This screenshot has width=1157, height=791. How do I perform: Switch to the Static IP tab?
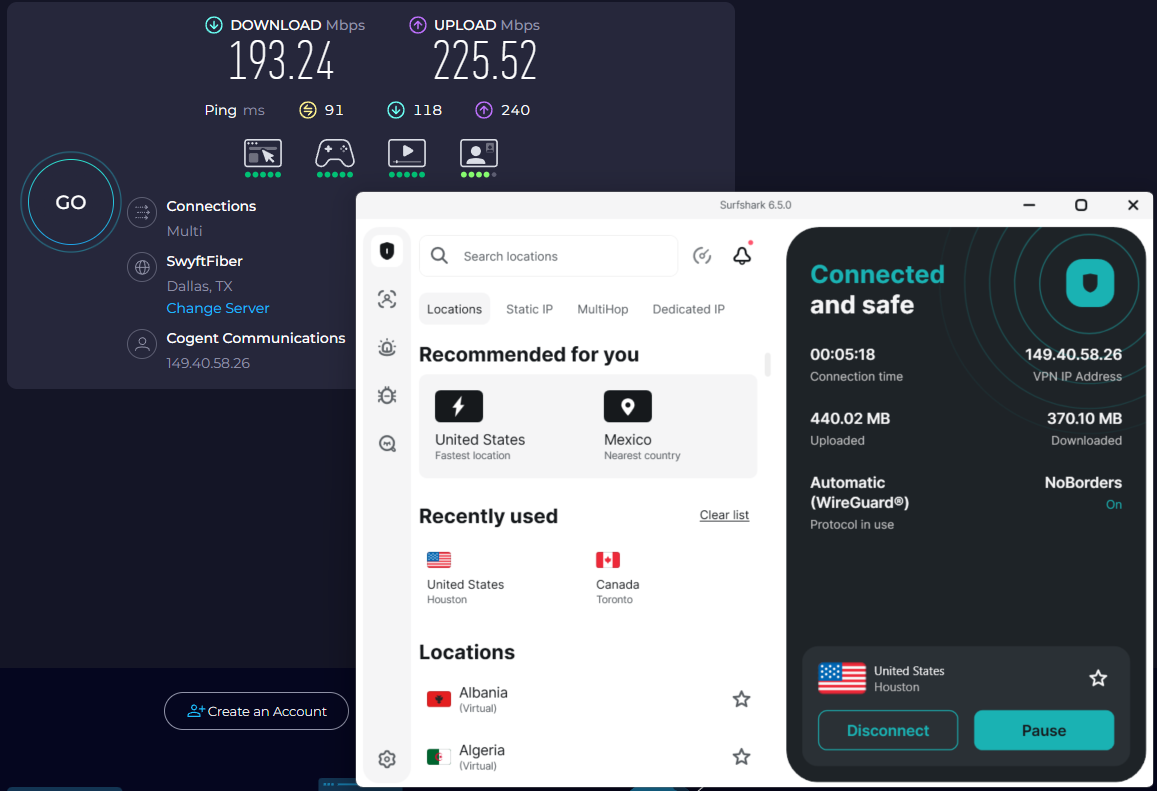coord(529,309)
